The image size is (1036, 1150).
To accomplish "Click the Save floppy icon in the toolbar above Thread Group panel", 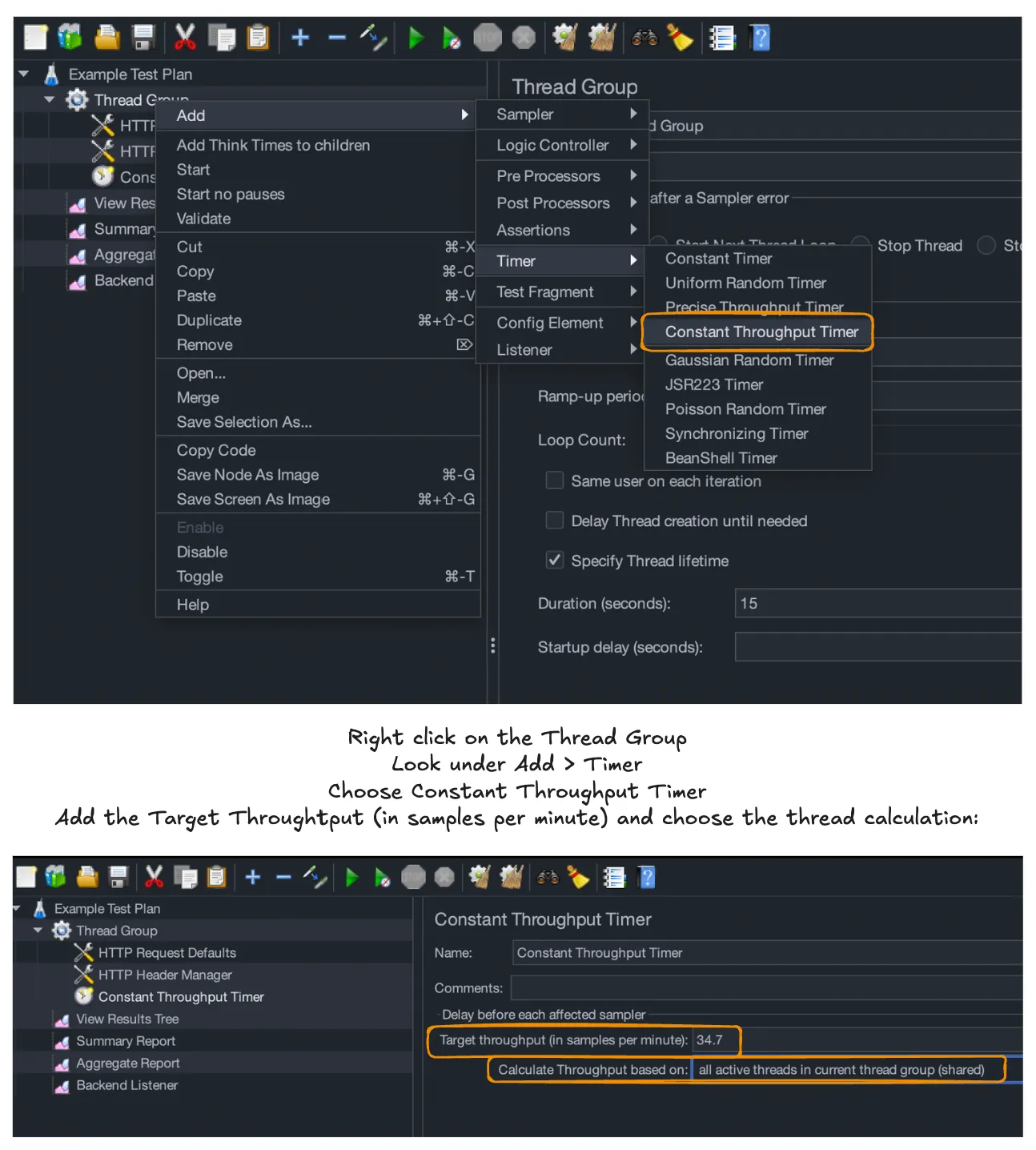I will pos(143,38).
